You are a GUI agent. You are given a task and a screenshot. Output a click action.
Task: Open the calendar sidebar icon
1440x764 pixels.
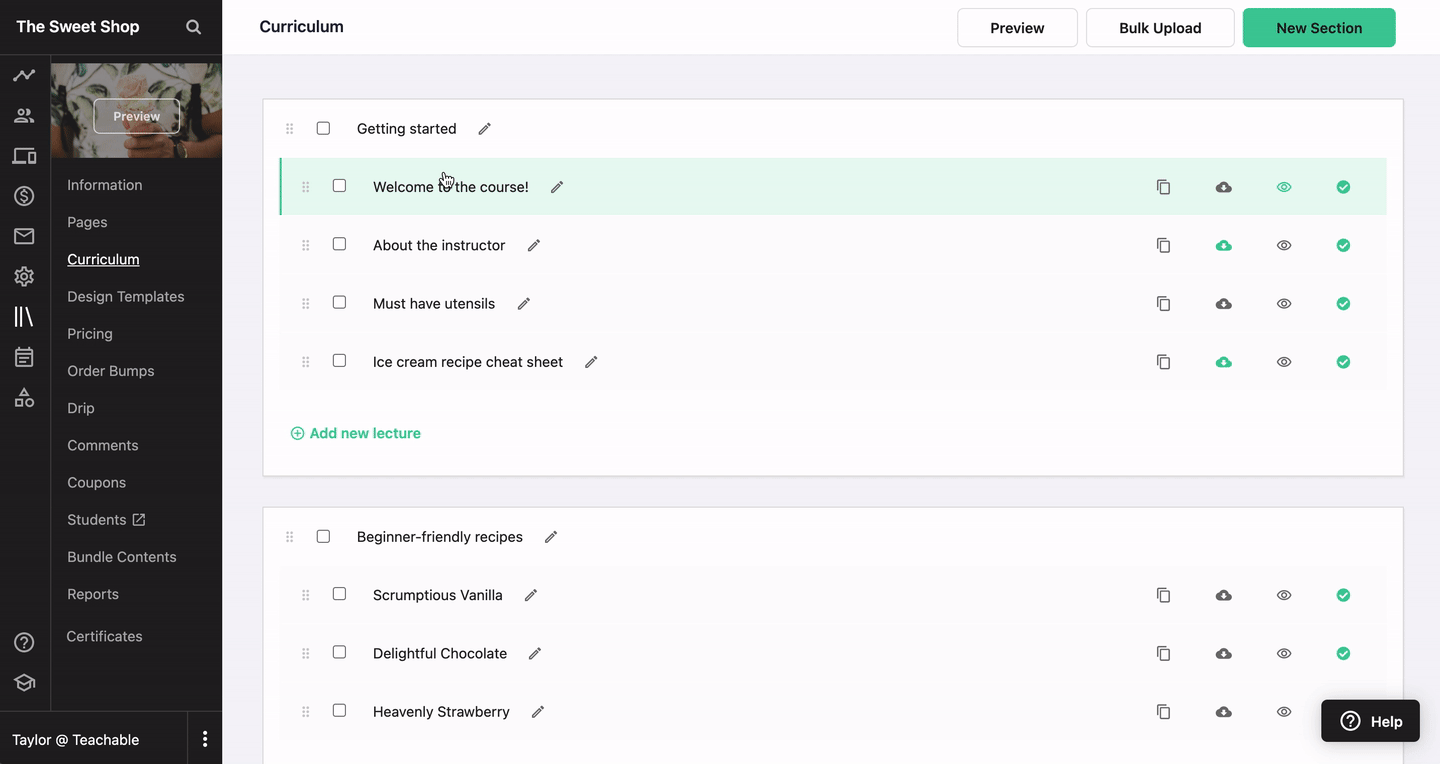click(x=24, y=357)
